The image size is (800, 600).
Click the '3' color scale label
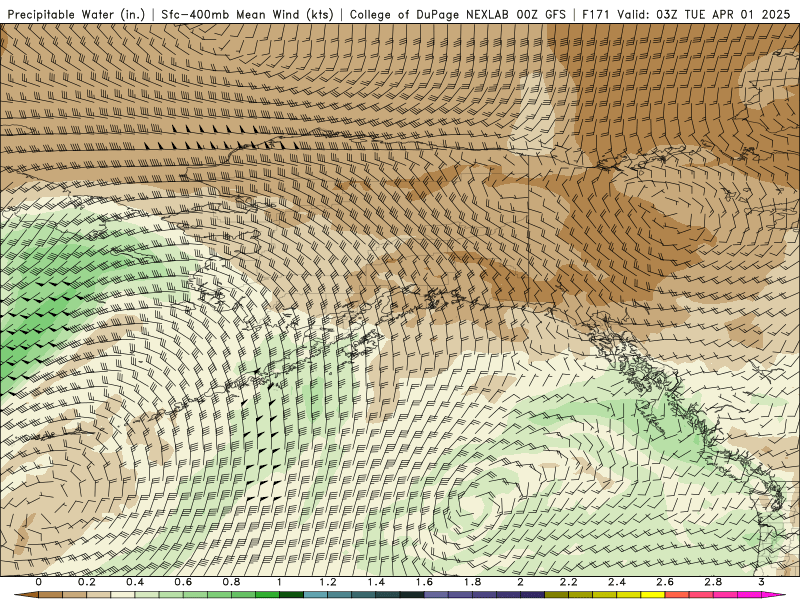pyautogui.click(x=761, y=582)
